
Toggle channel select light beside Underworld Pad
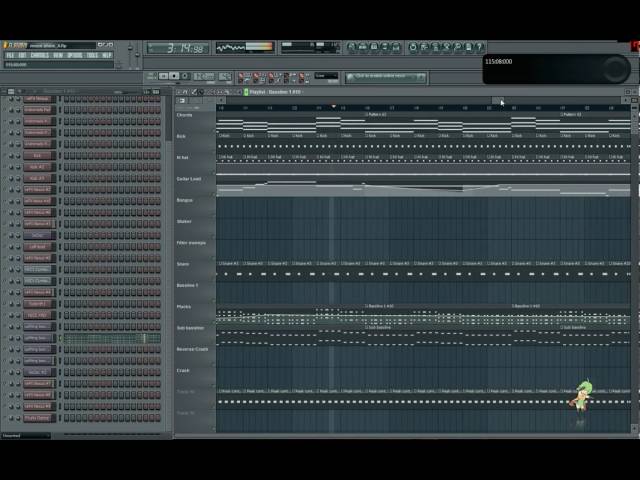pos(58,110)
